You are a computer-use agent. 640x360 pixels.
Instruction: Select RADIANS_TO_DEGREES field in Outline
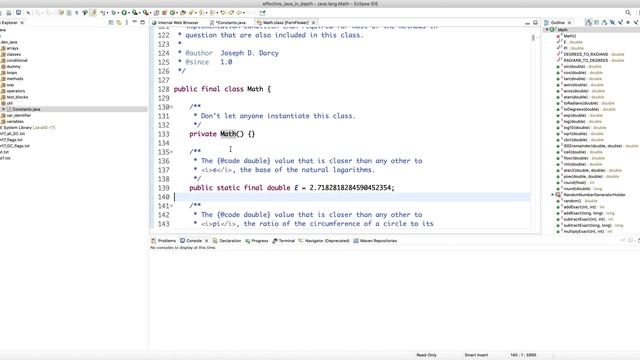[x=590, y=60]
